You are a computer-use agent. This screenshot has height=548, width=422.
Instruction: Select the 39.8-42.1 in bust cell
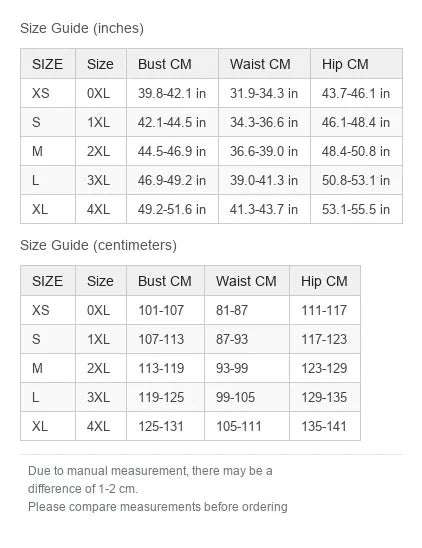coord(172,93)
